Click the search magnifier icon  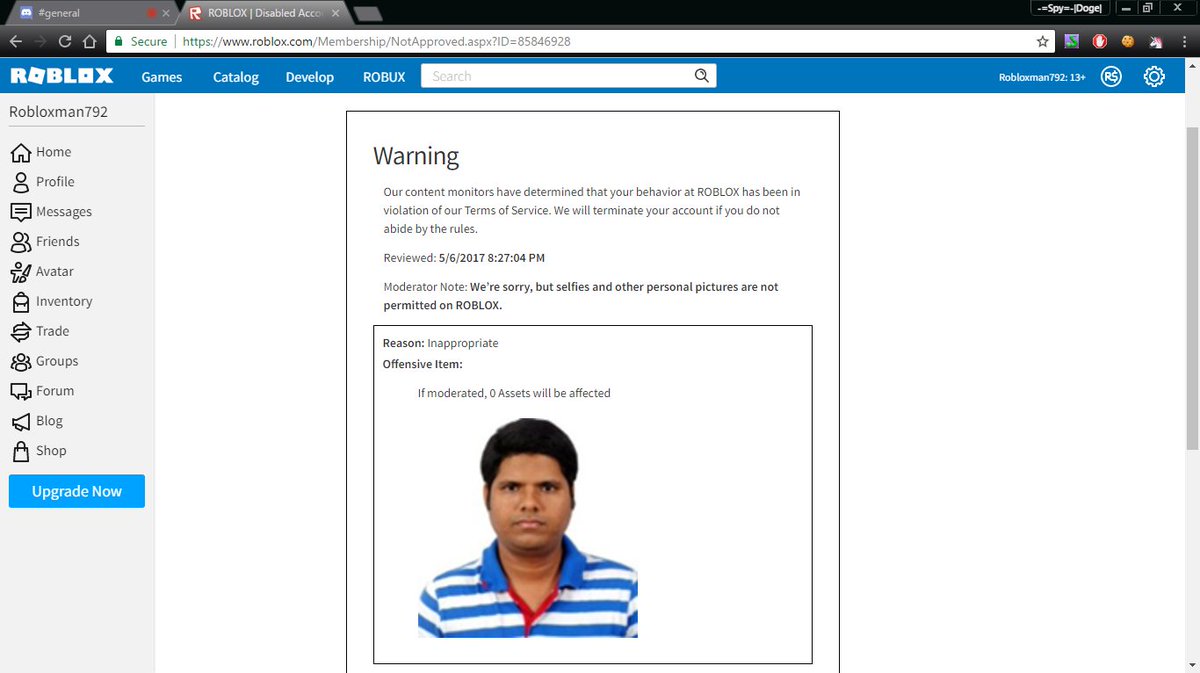click(702, 76)
